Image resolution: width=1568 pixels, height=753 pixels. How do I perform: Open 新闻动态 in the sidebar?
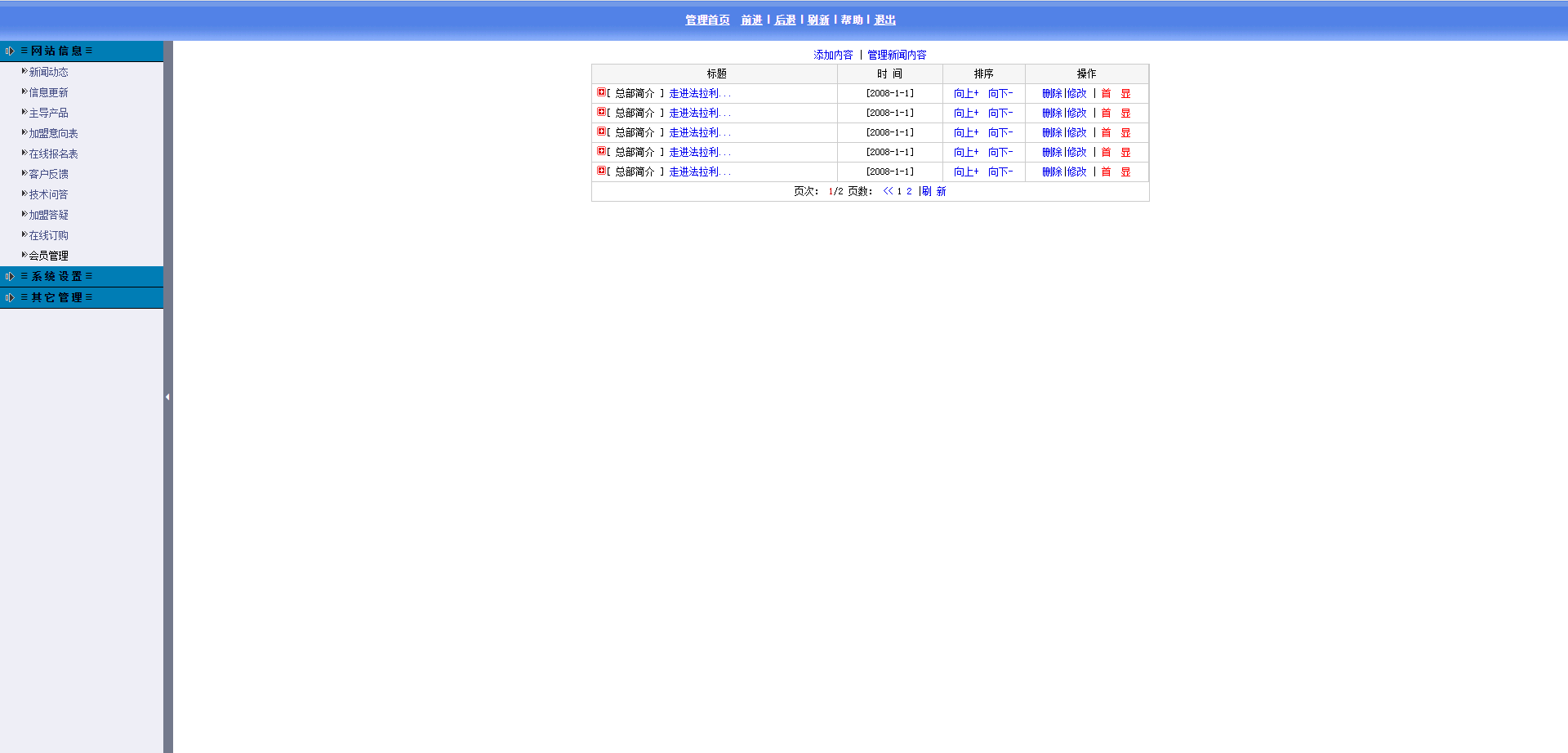(49, 72)
